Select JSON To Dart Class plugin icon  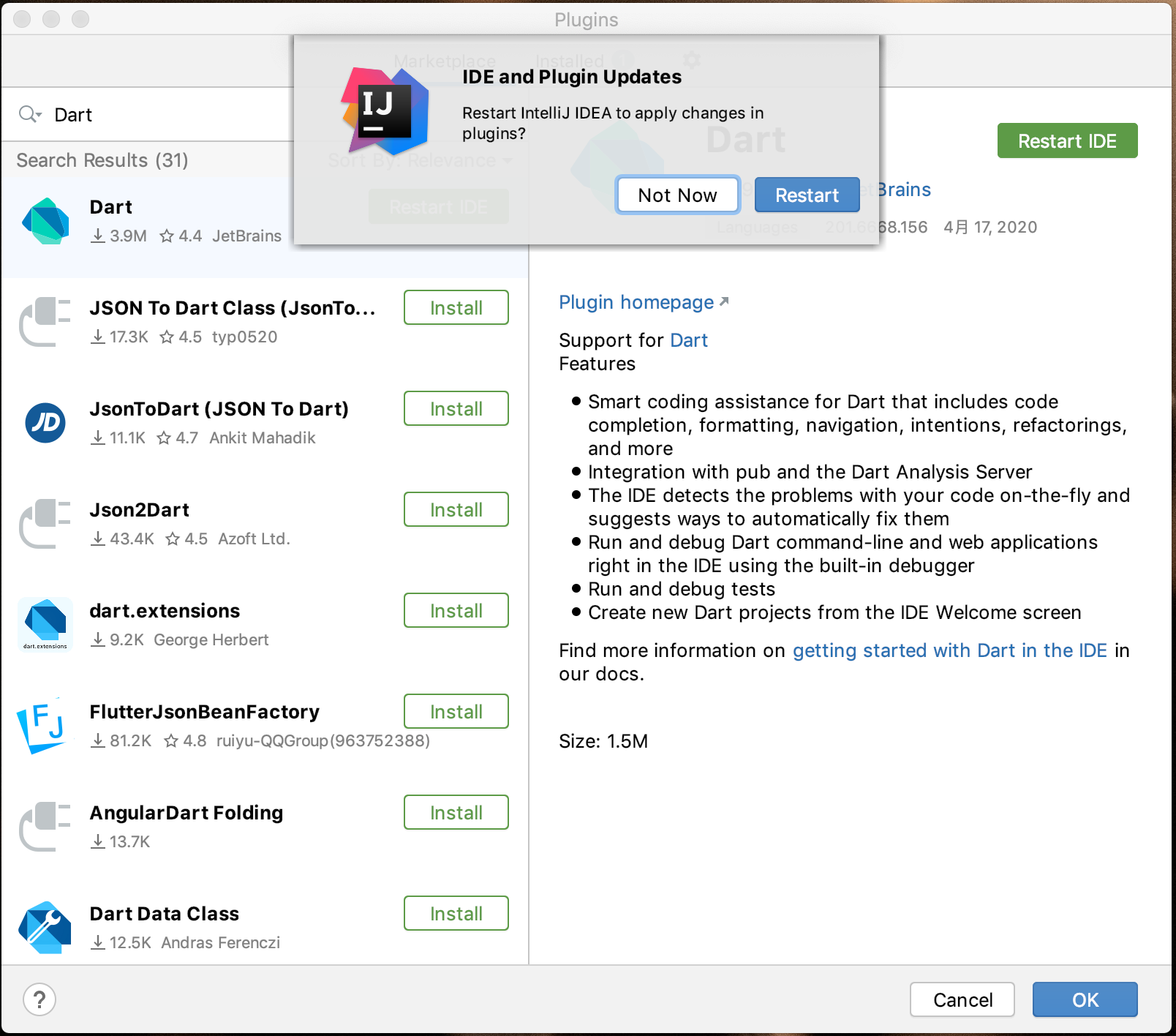[x=45, y=322]
